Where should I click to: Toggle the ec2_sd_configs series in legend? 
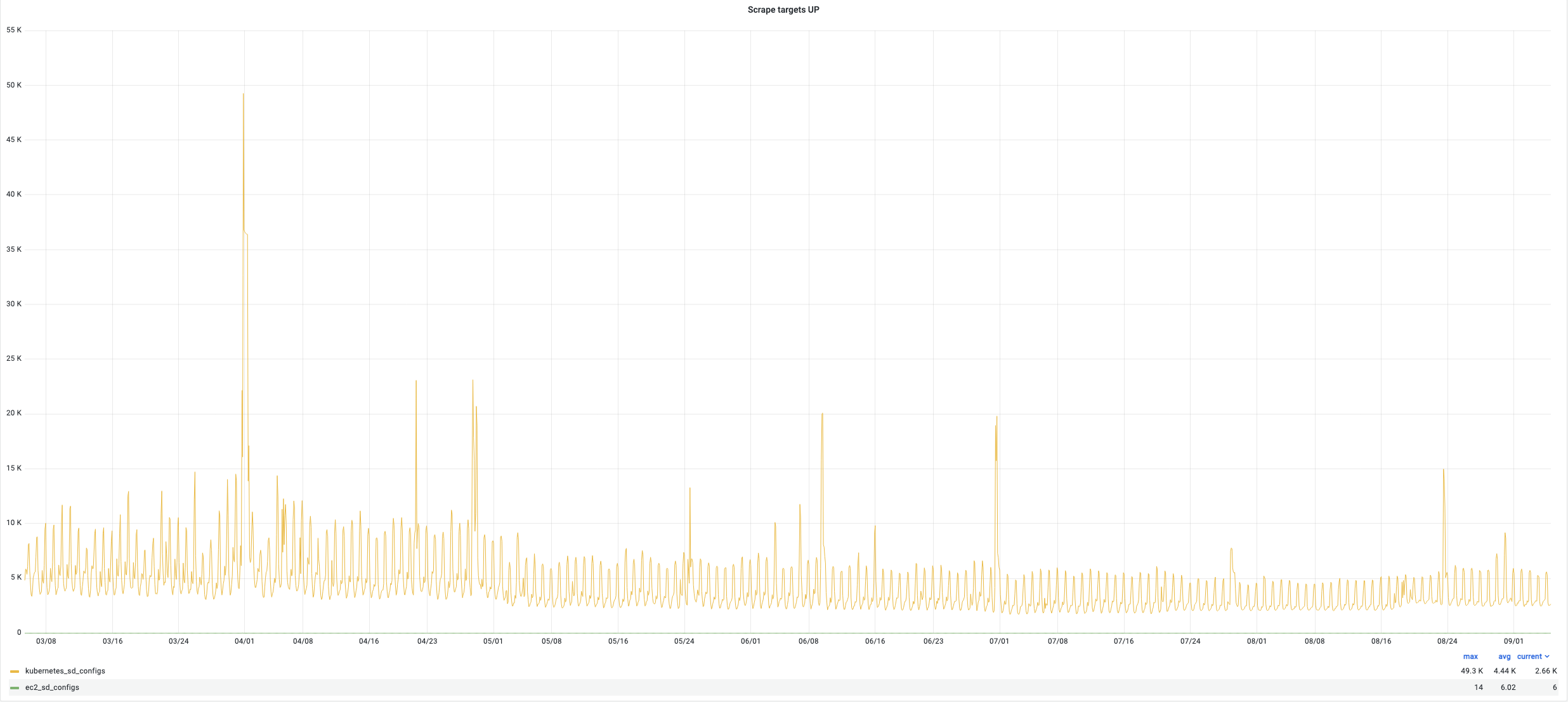click(52, 687)
